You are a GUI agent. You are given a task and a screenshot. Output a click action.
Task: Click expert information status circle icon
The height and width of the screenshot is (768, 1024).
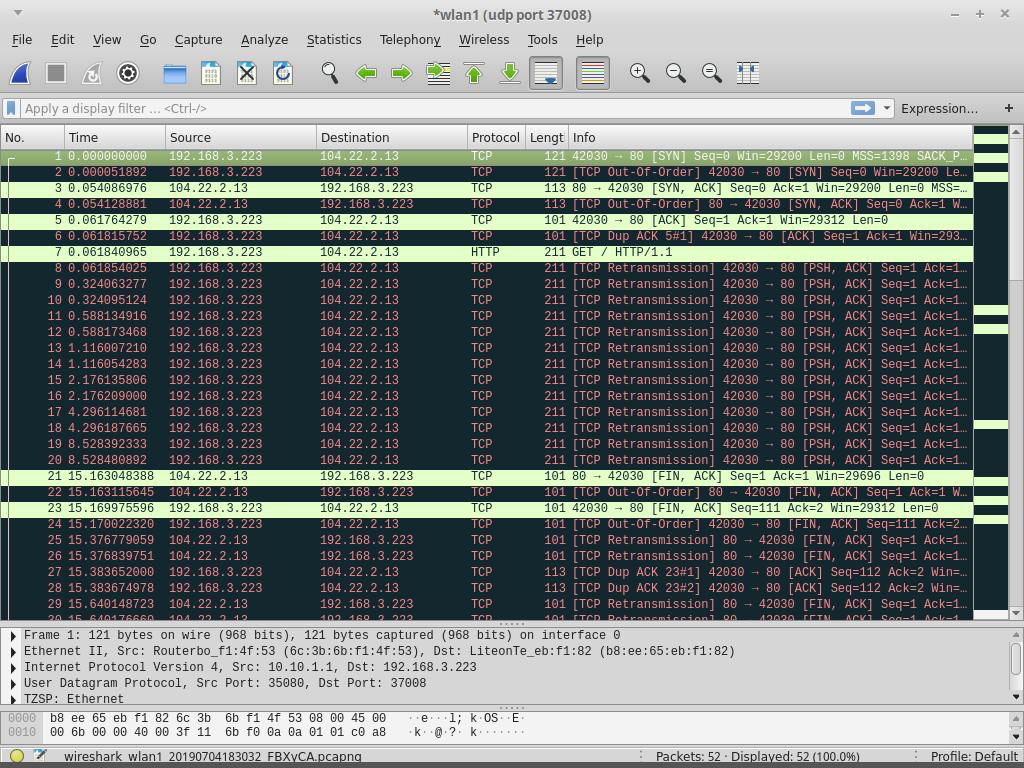coord(17,756)
